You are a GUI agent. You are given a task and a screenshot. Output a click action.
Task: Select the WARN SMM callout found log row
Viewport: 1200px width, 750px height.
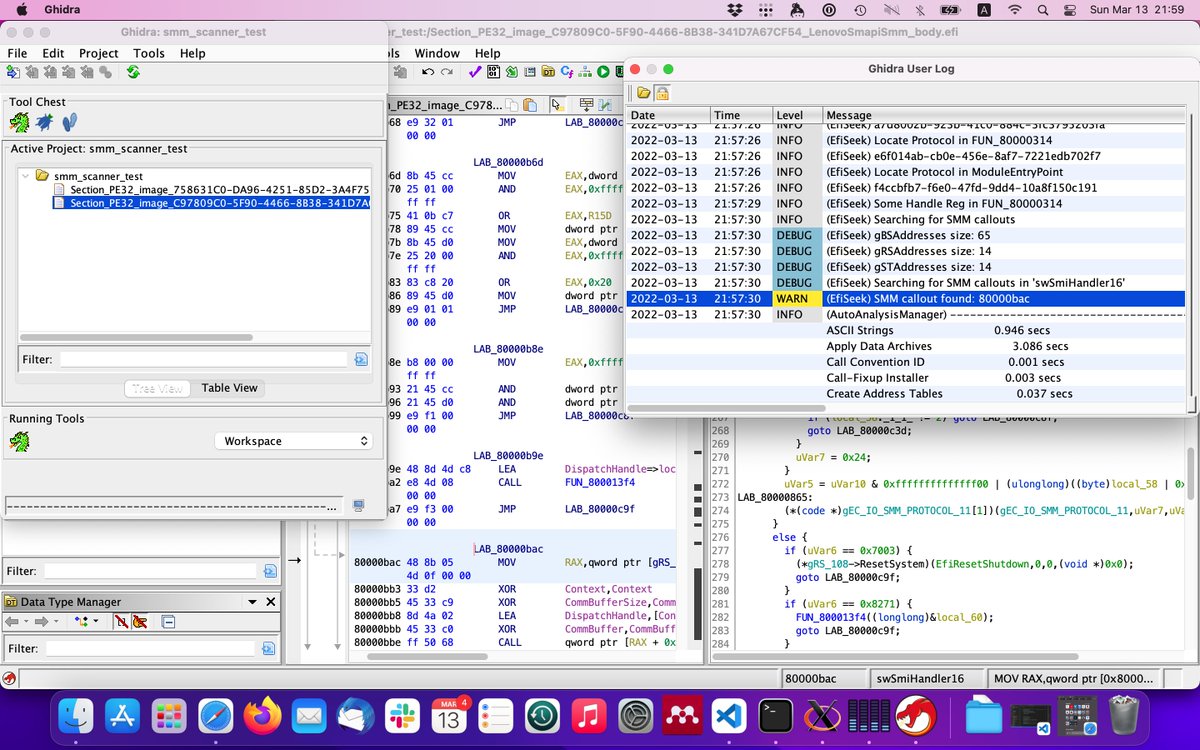(x=908, y=298)
